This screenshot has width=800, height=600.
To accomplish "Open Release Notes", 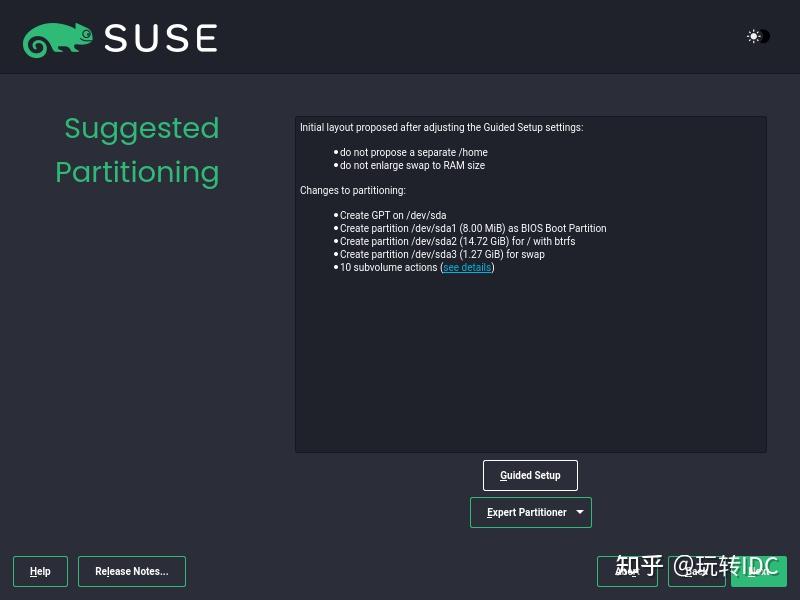I will [131, 571].
